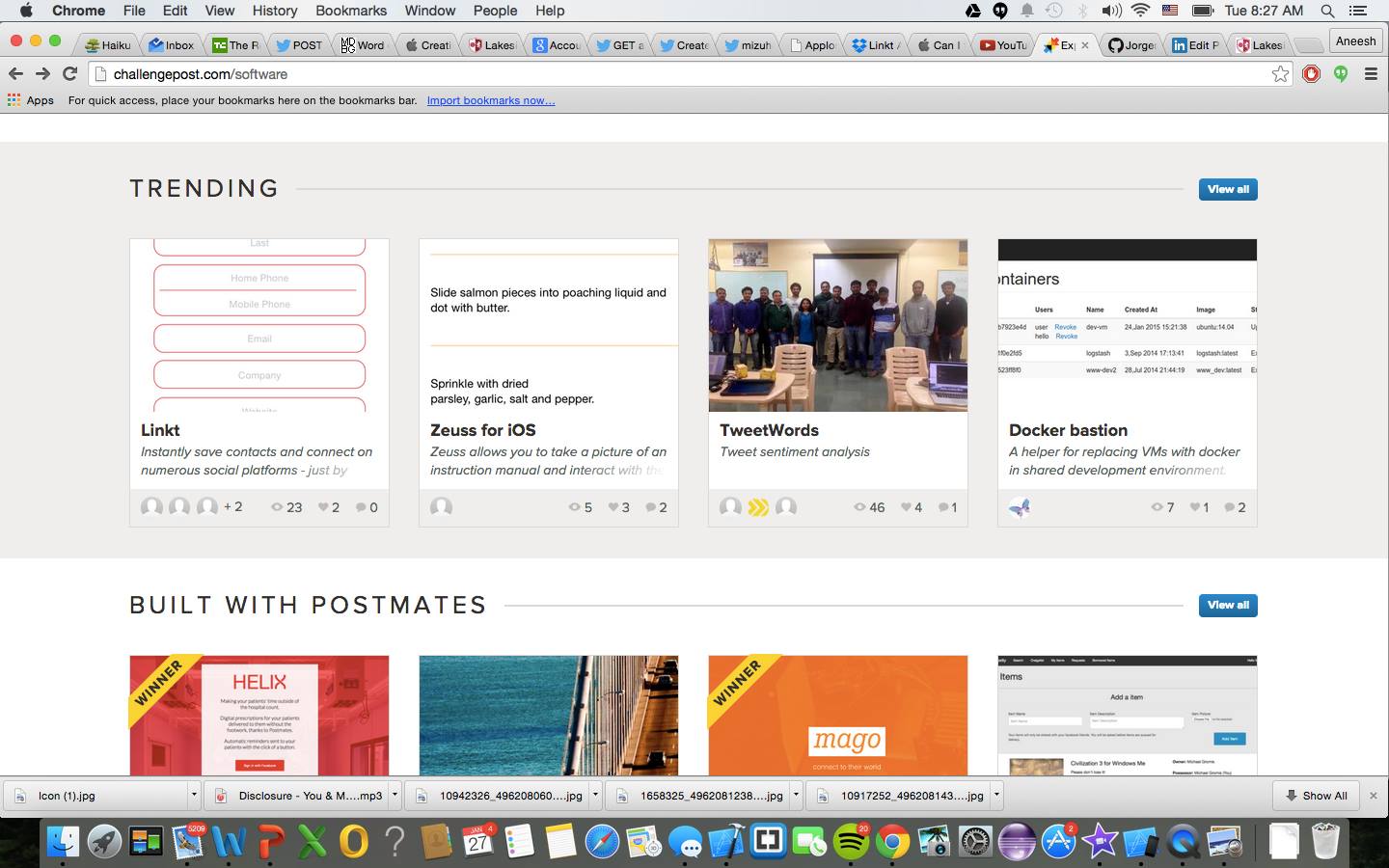Open the red ad-blocker extension icon
The image size is (1389, 868).
click(x=1311, y=74)
